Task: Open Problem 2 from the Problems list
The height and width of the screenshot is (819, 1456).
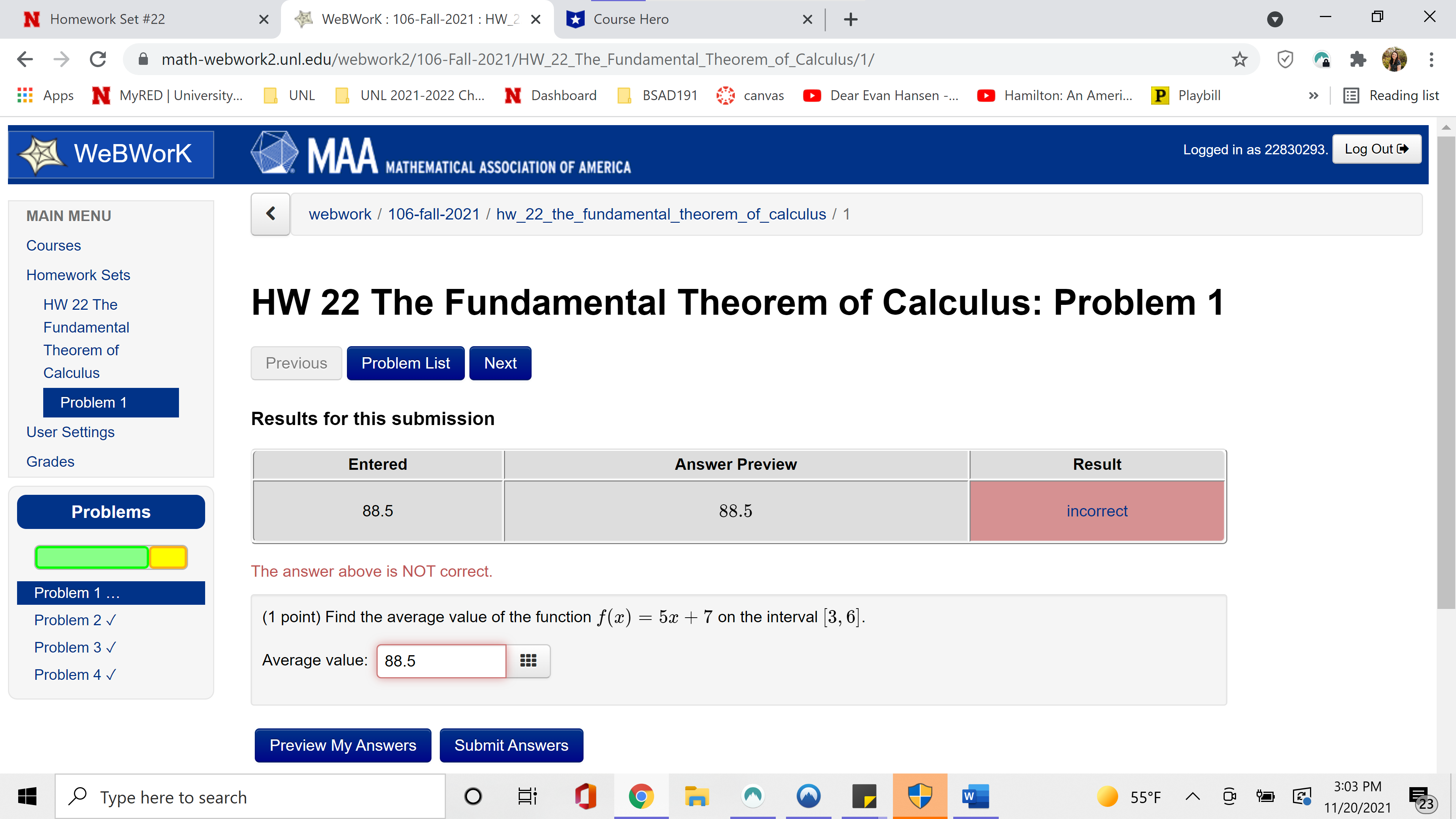Action: pos(75,620)
